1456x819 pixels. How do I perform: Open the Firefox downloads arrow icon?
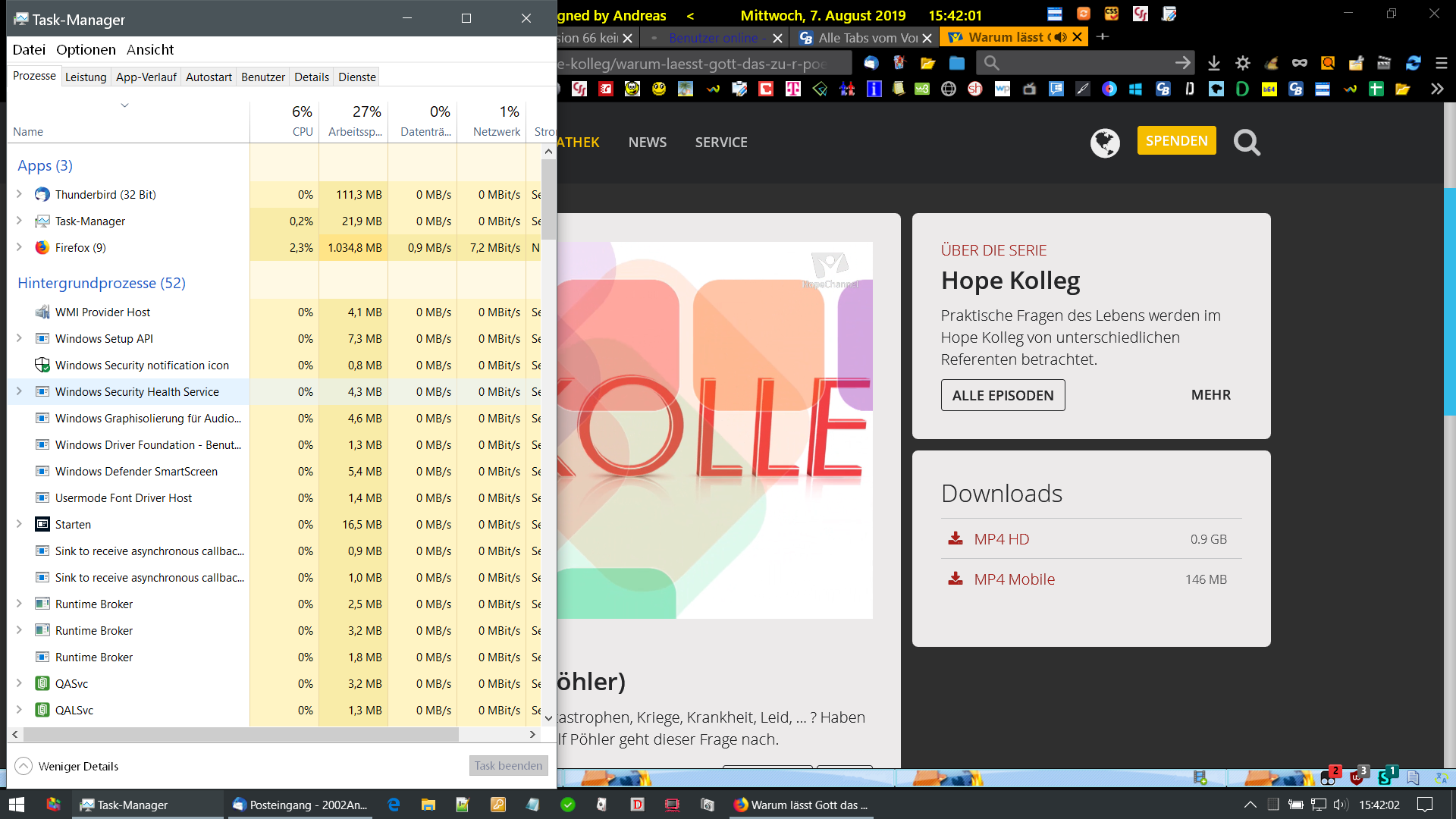point(1213,64)
